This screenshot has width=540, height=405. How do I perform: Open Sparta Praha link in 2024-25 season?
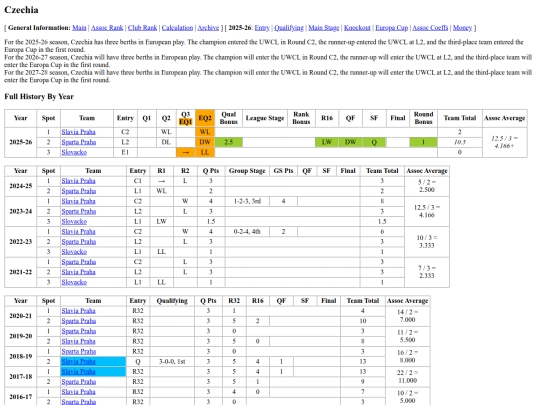coord(79,191)
